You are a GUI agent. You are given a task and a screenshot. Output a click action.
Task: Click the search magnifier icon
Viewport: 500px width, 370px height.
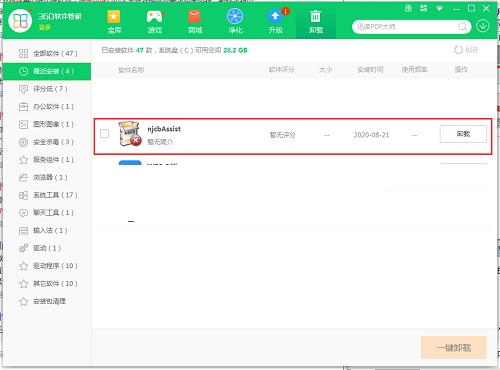coord(462,26)
